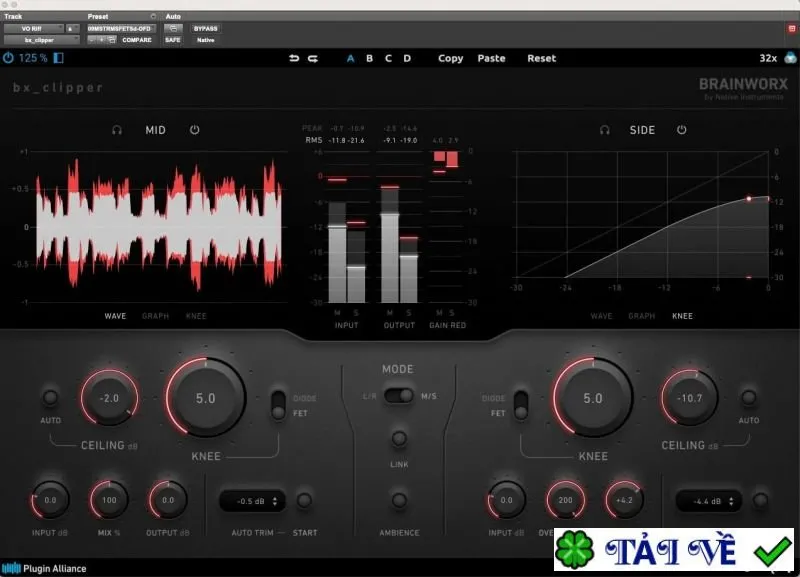
Task: Toggle the AMBIENCE button
Action: [399, 500]
